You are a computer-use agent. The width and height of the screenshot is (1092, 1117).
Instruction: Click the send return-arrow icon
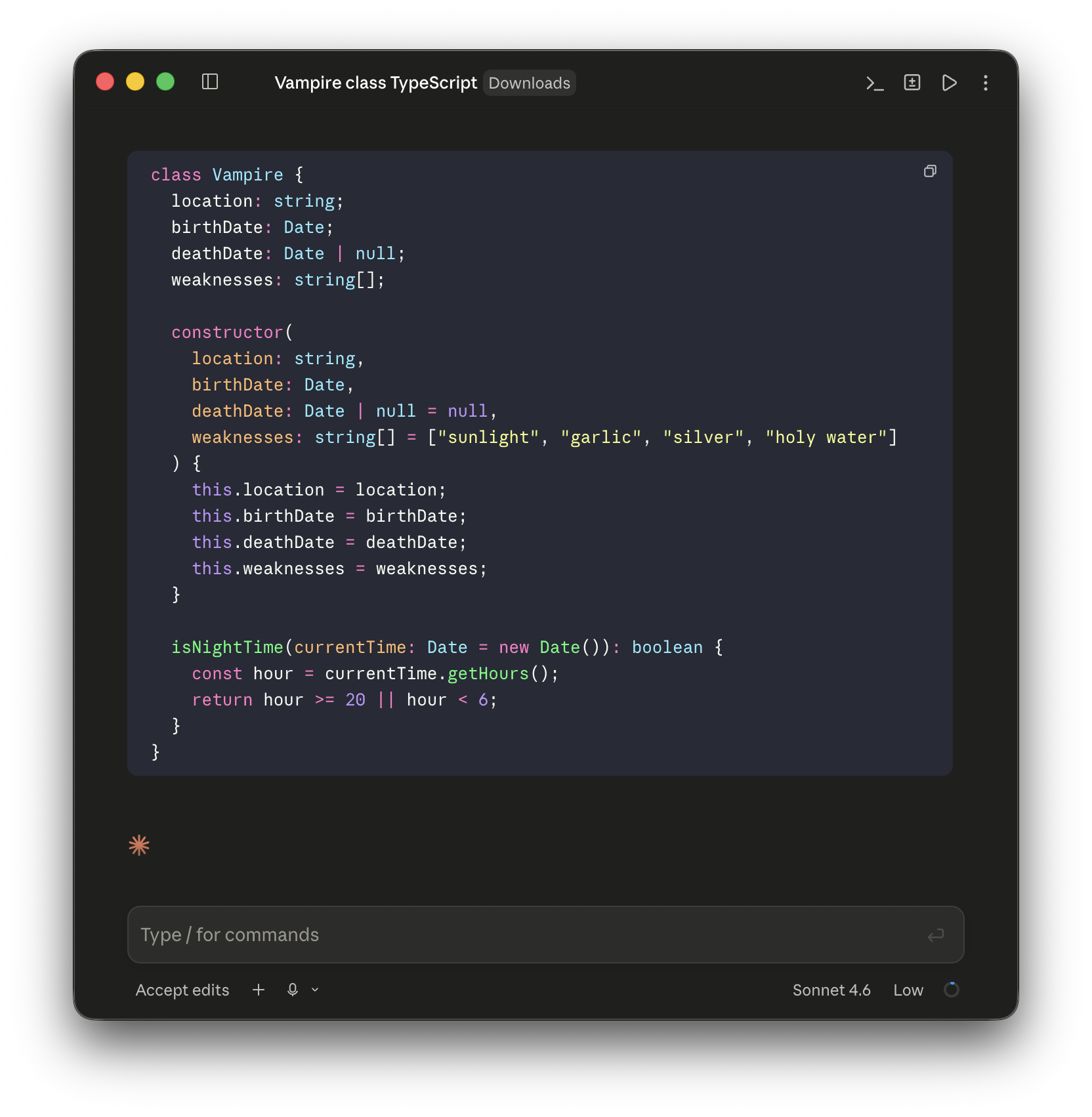click(936, 935)
